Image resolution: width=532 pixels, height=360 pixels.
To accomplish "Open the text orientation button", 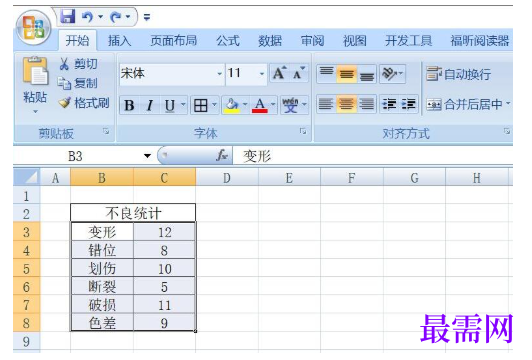I will (392, 73).
